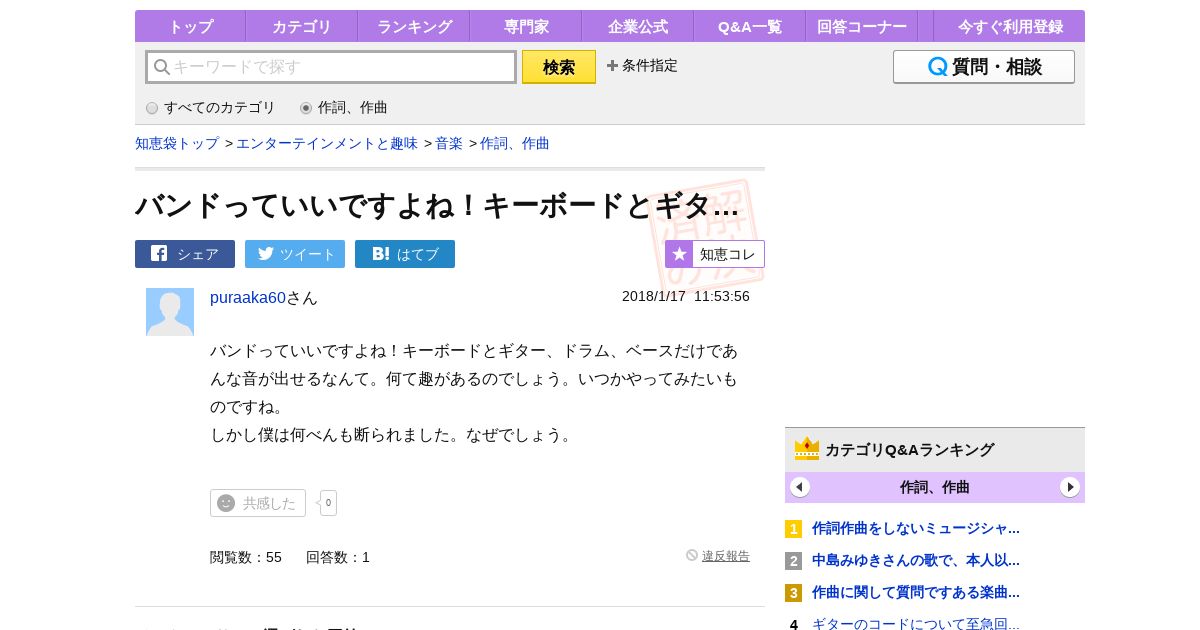Click the 知恵コレ star icon
Viewport: 1200px width, 630px height.
680,254
